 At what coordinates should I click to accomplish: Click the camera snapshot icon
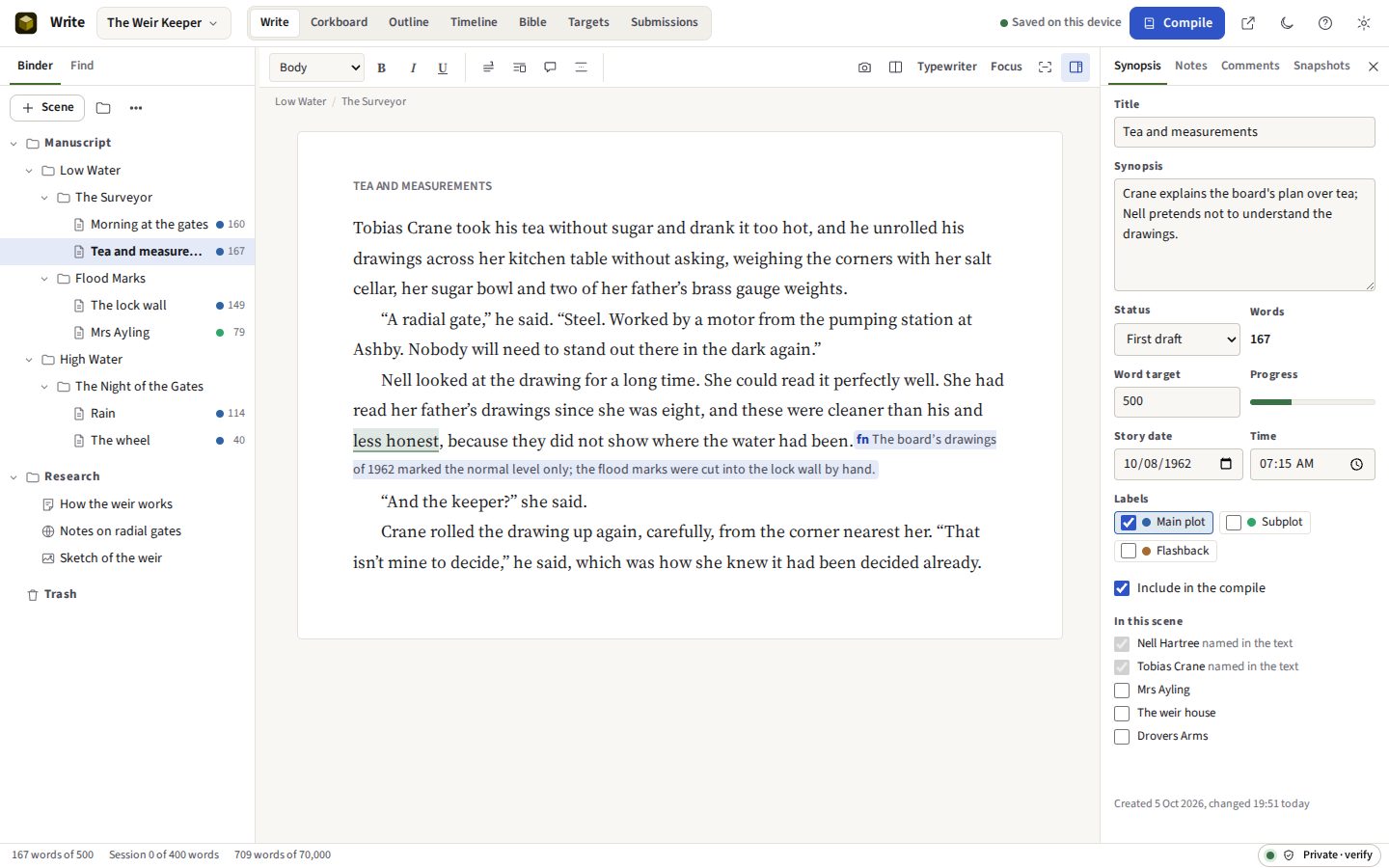point(864,68)
